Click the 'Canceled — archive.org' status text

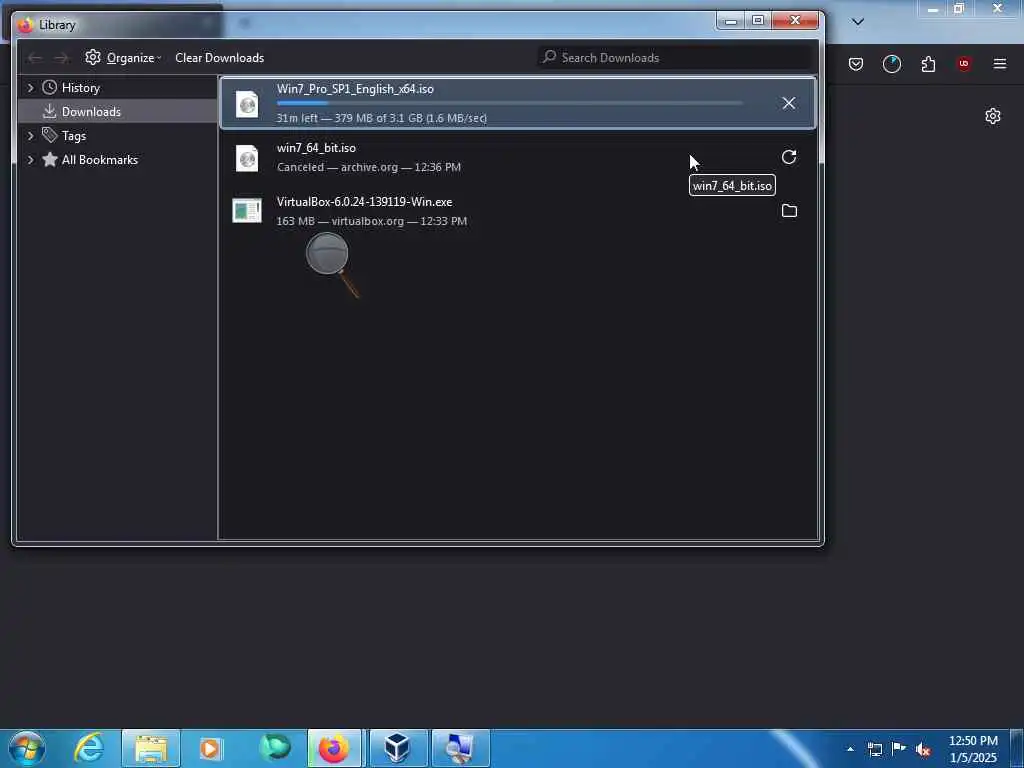point(368,167)
